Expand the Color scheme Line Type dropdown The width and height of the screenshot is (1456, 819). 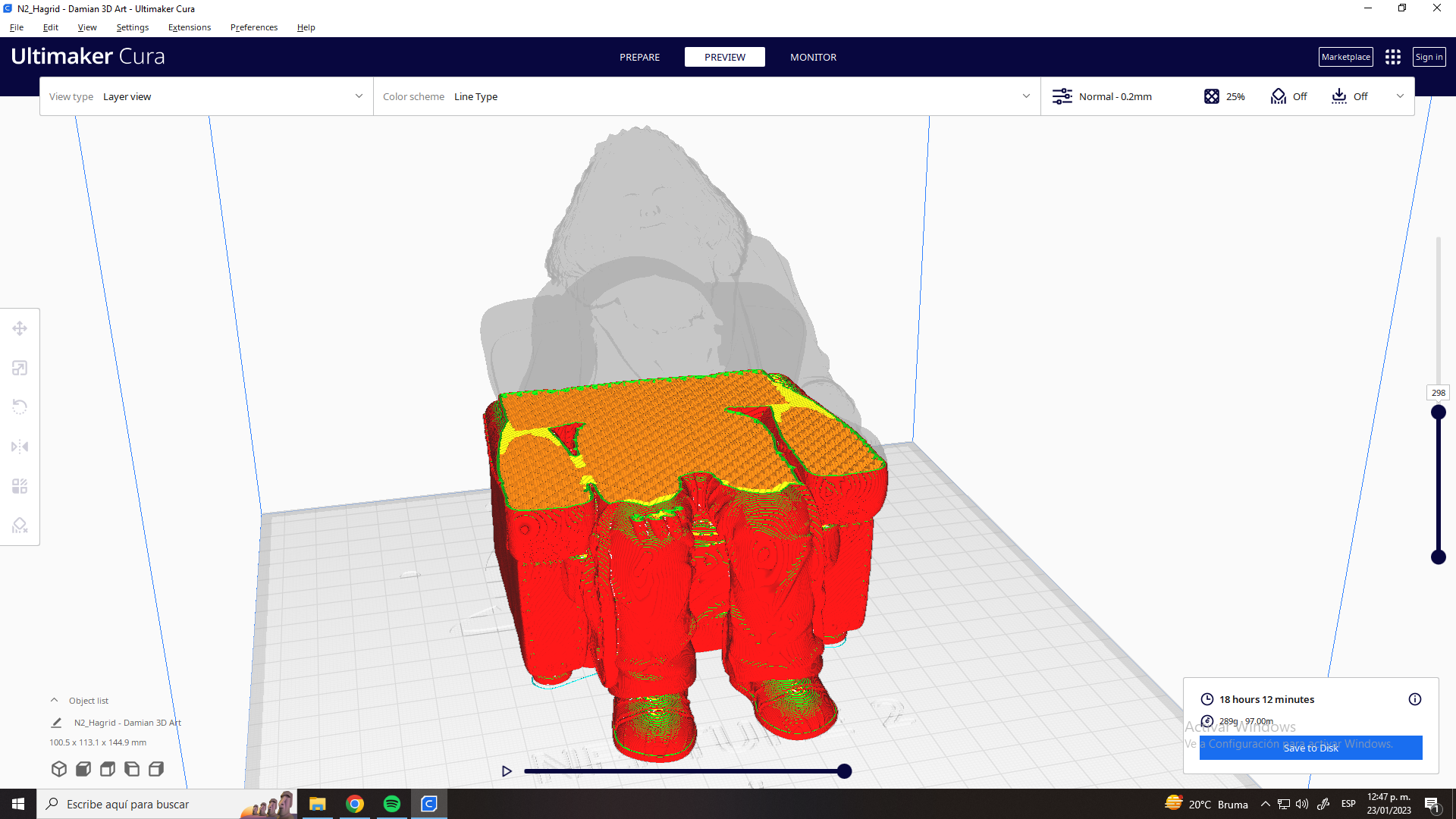pos(1026,96)
